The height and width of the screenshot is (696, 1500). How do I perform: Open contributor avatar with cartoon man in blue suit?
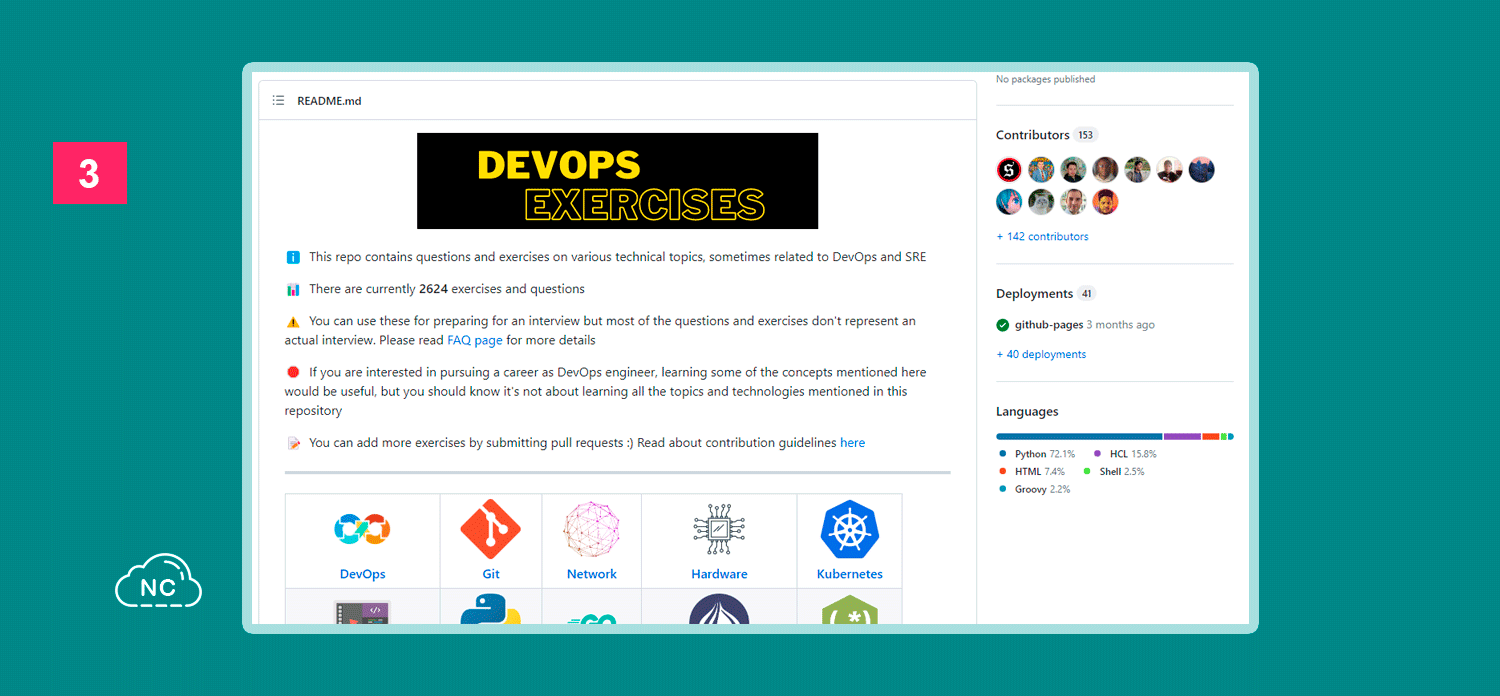(1041, 170)
